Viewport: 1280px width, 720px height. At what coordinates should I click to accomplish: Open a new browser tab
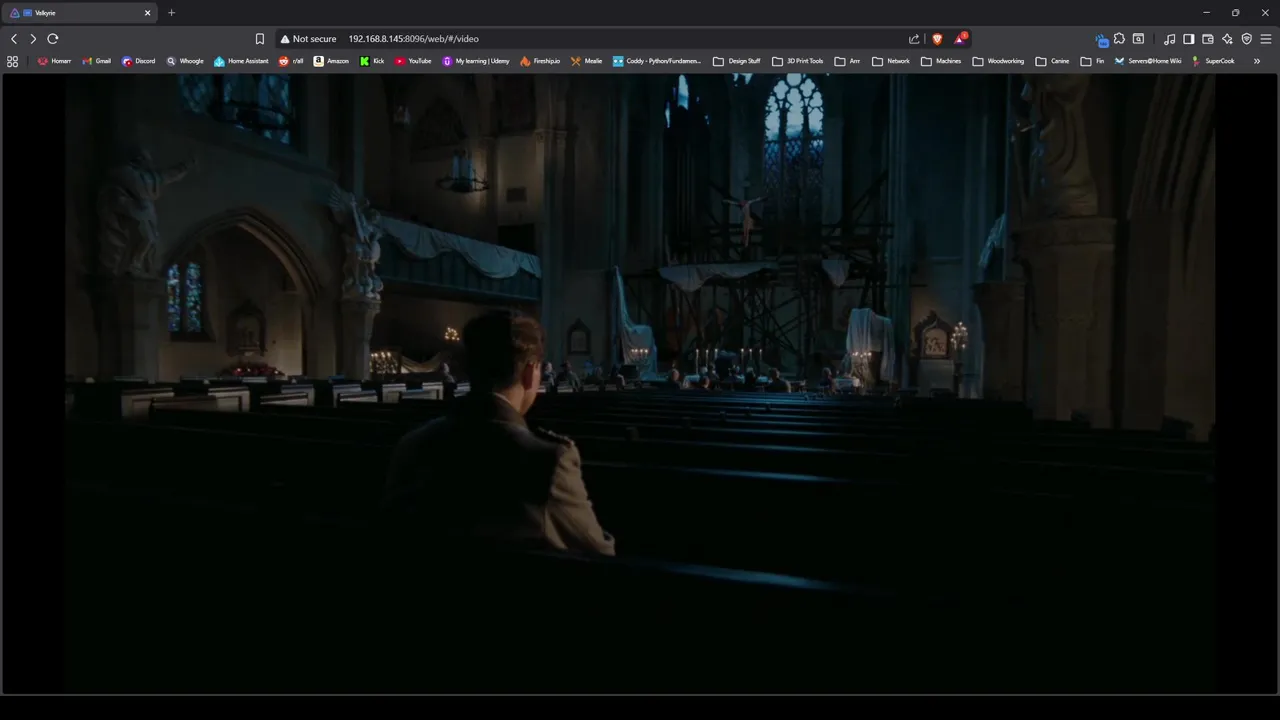pos(171,13)
